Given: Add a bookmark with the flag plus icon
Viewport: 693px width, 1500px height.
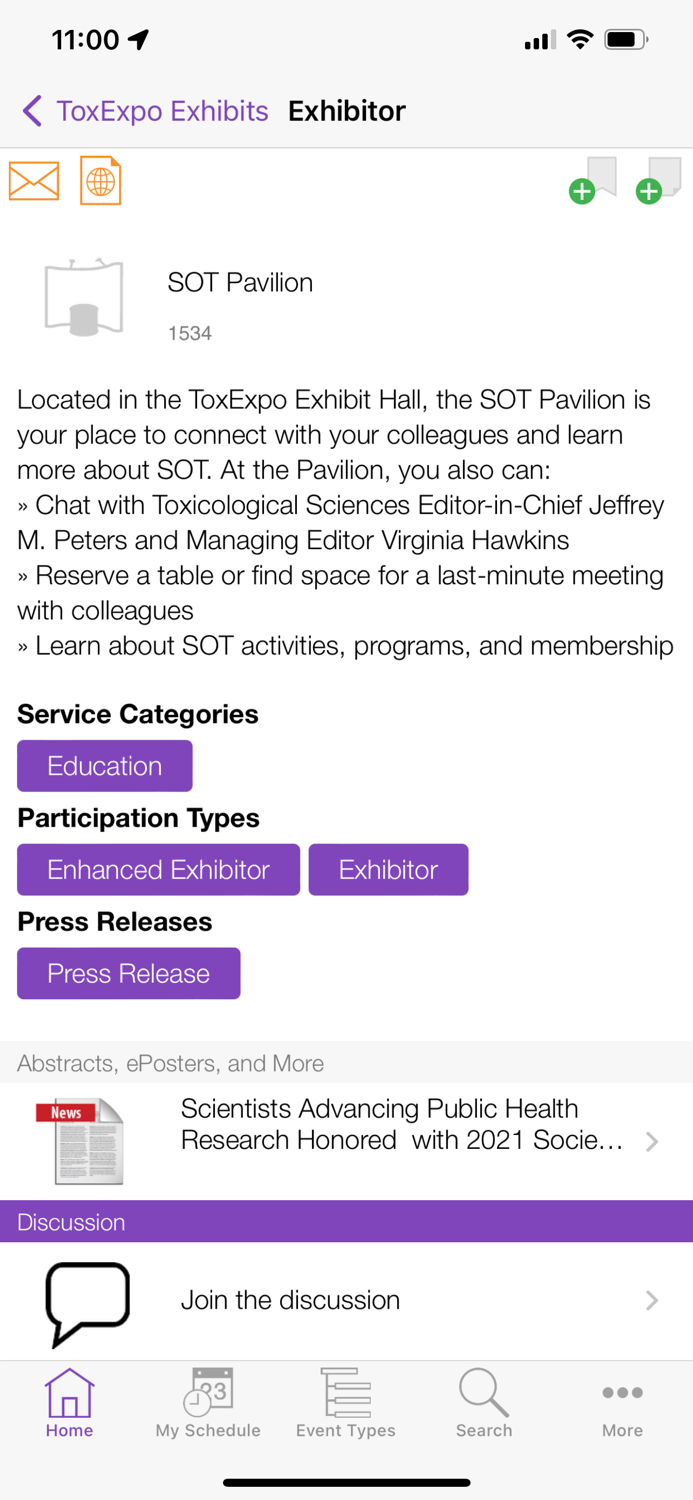Looking at the screenshot, I should [x=593, y=180].
